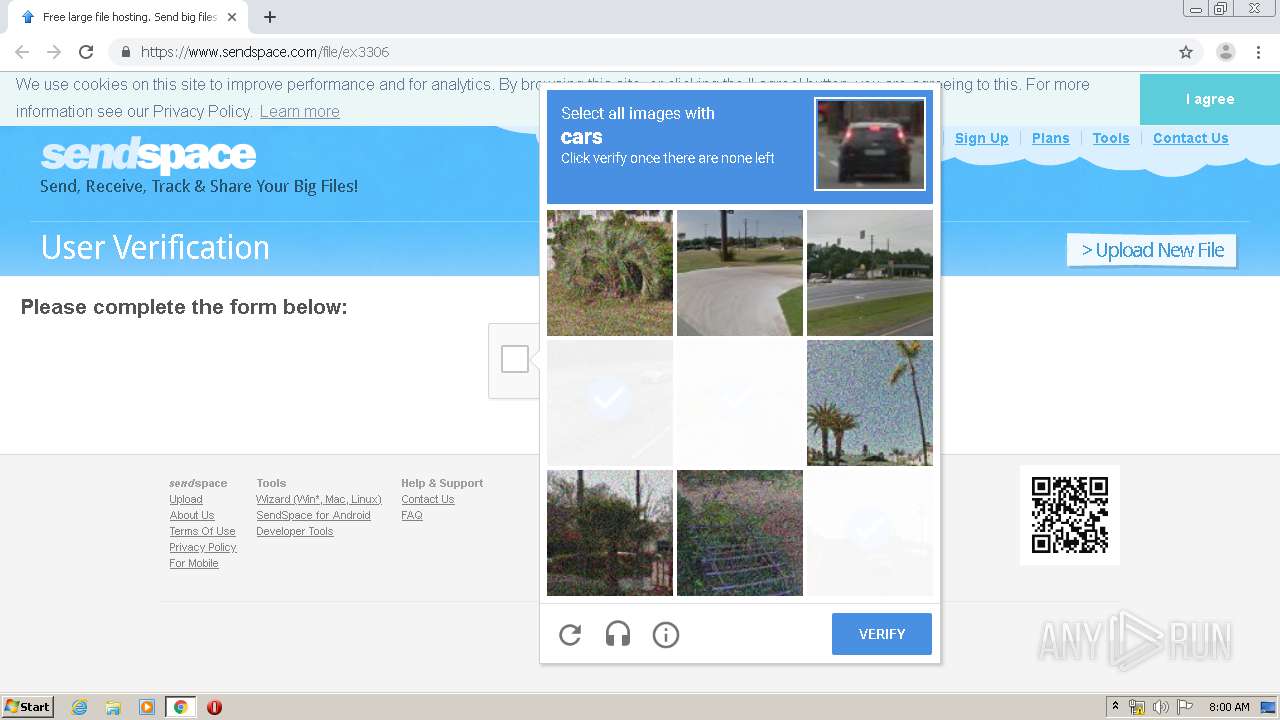
Task: Click the faded checked tile at bottom-right
Action: click(870, 533)
